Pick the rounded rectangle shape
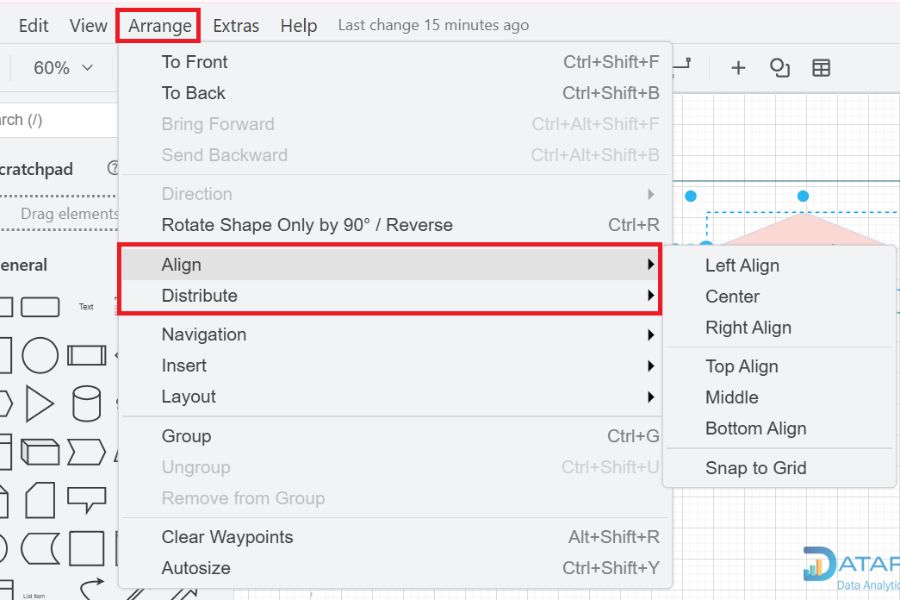Screen dimensions: 900x600 click(x=40, y=307)
